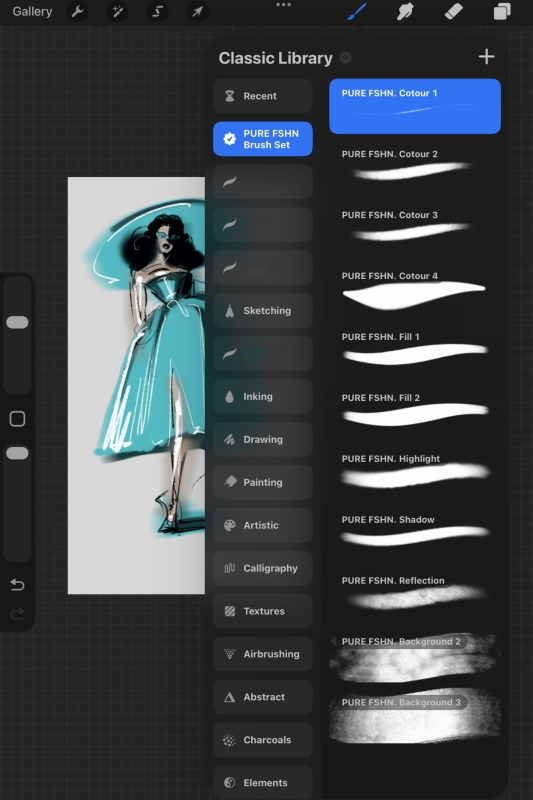533x800 pixels.
Task: Open Classic Library dropdown chevron
Action: pyautogui.click(x=345, y=58)
